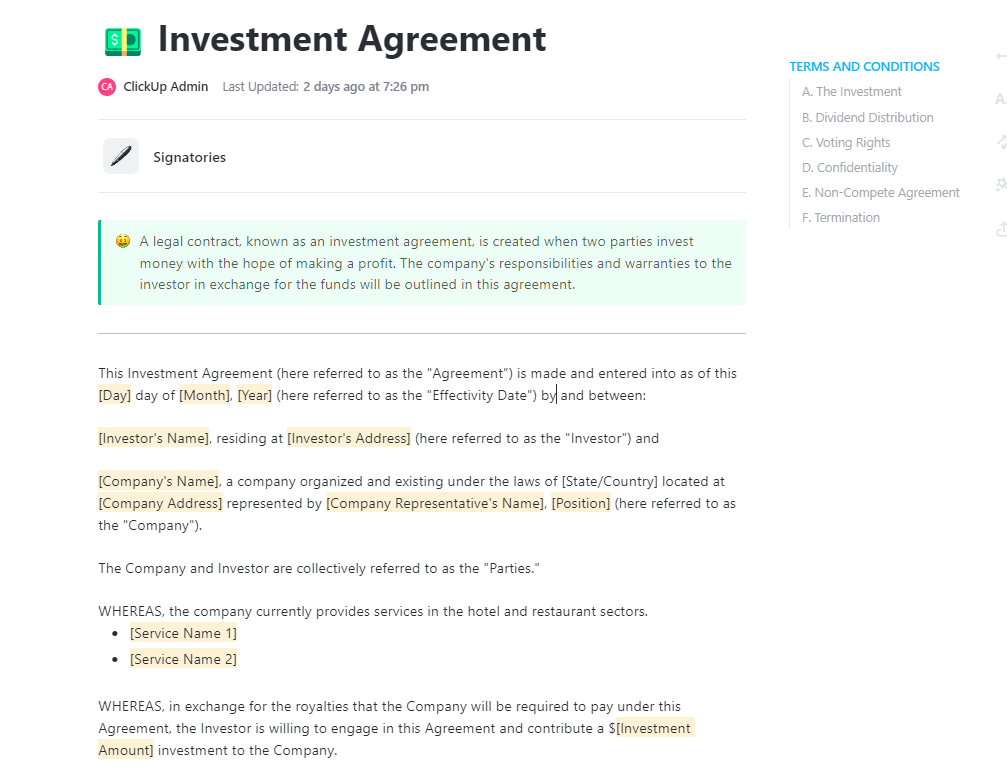Click the share export icon

[1001, 229]
